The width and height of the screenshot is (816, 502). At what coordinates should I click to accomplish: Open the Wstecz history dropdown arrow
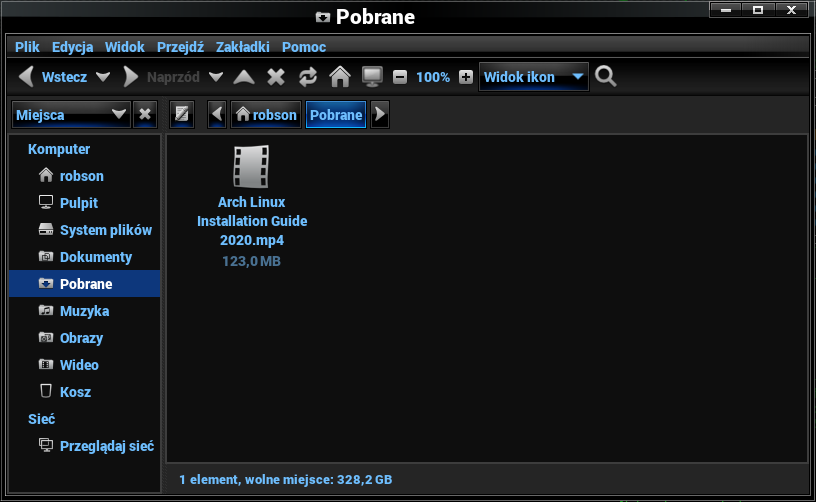pyautogui.click(x=103, y=77)
